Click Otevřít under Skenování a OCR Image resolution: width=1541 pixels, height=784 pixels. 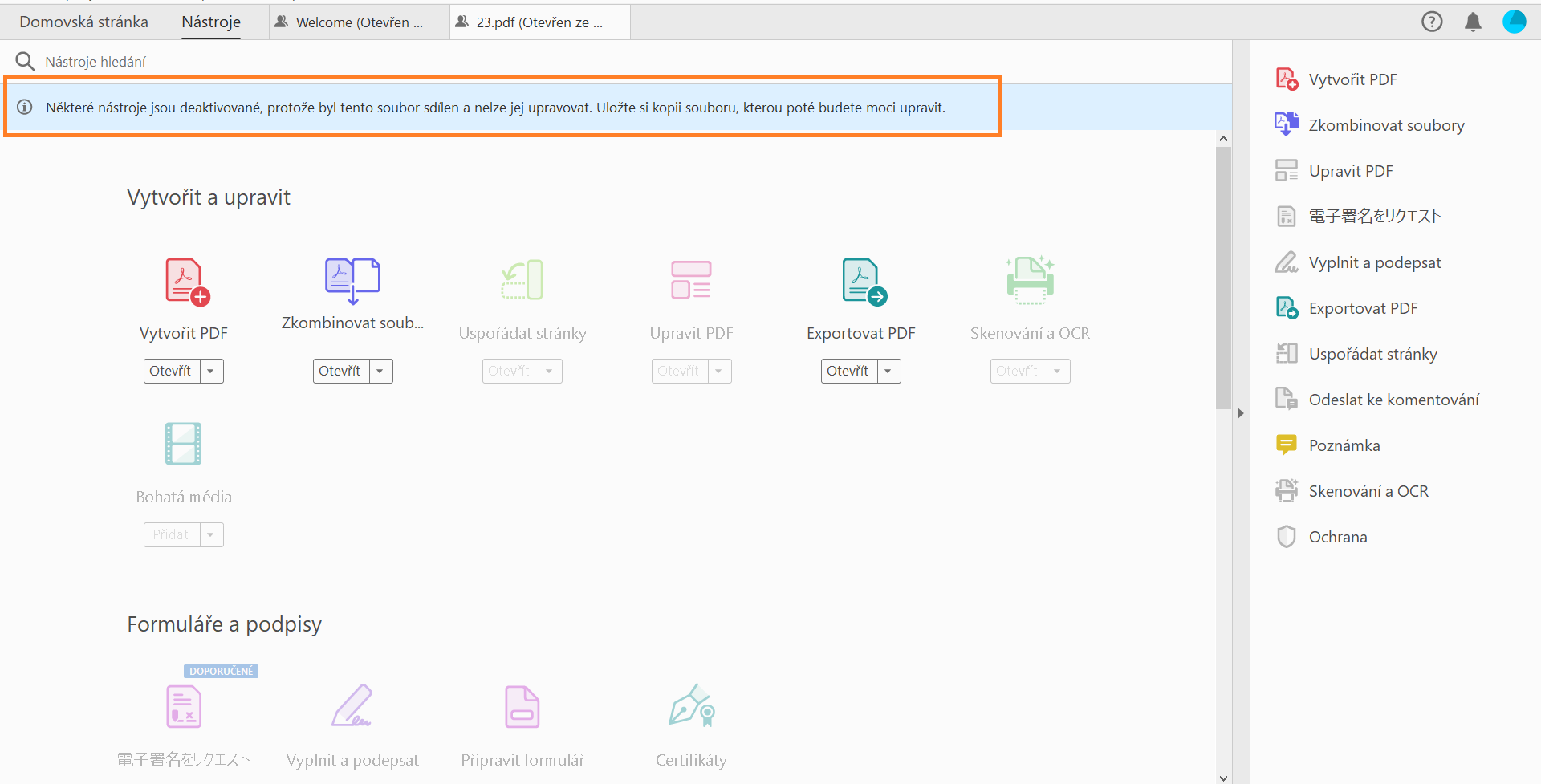click(1019, 371)
